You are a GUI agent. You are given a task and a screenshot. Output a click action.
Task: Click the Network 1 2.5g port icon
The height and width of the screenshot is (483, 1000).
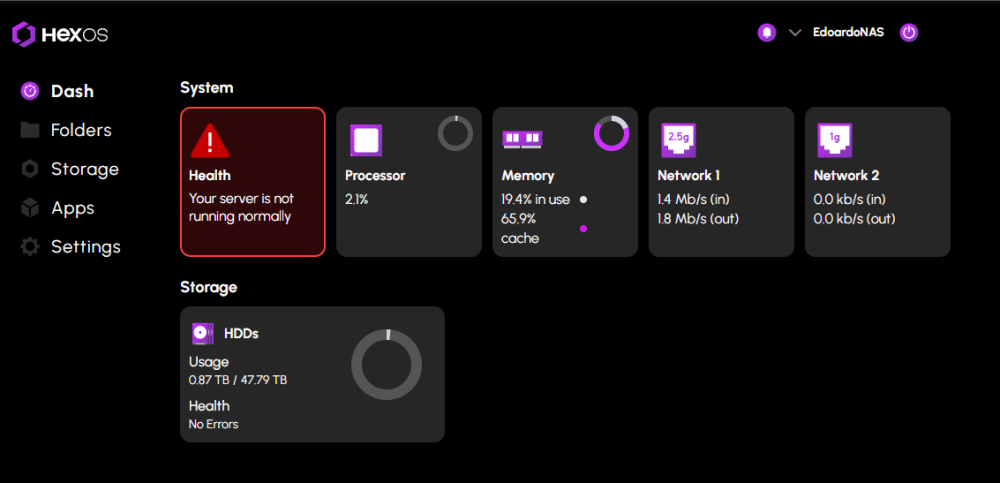click(678, 139)
